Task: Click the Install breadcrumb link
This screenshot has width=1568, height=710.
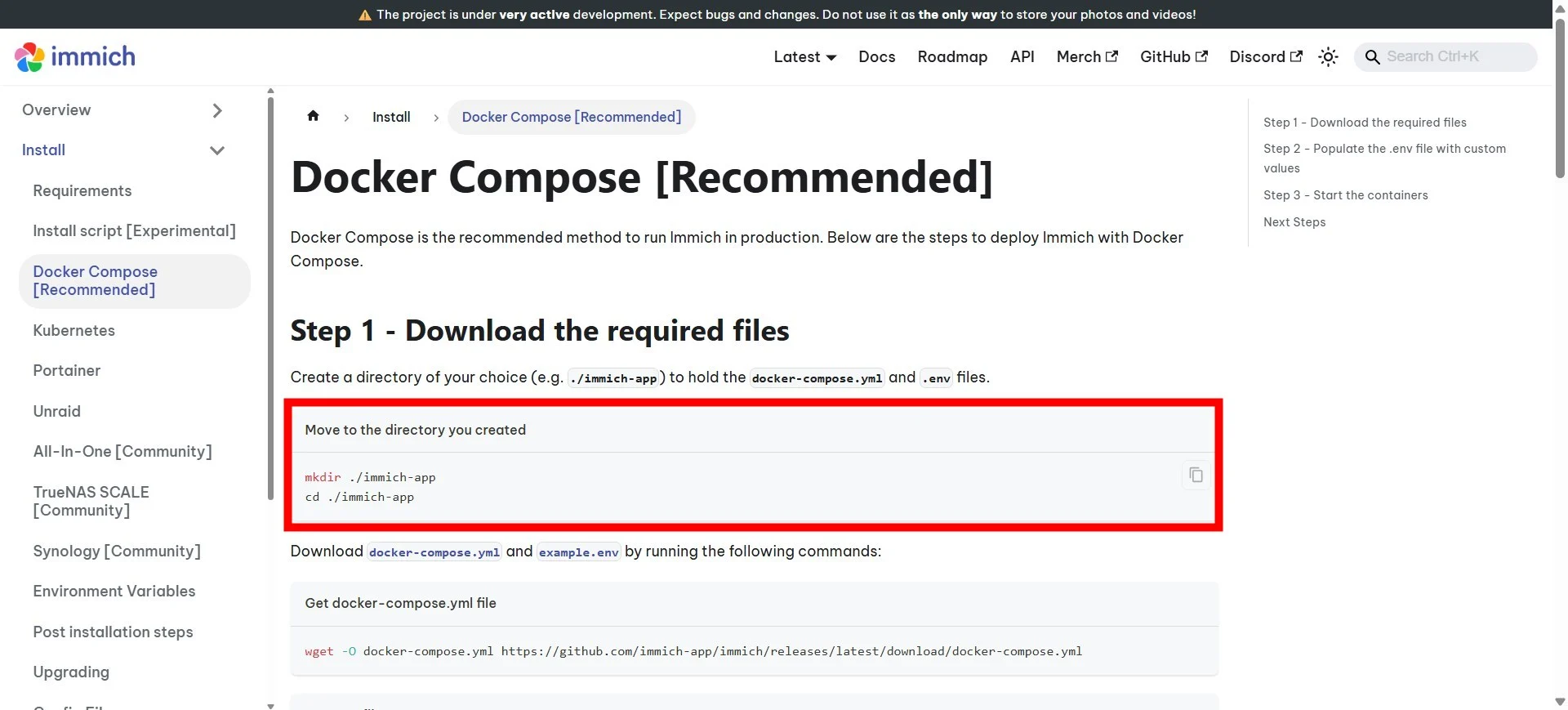Action: point(391,117)
